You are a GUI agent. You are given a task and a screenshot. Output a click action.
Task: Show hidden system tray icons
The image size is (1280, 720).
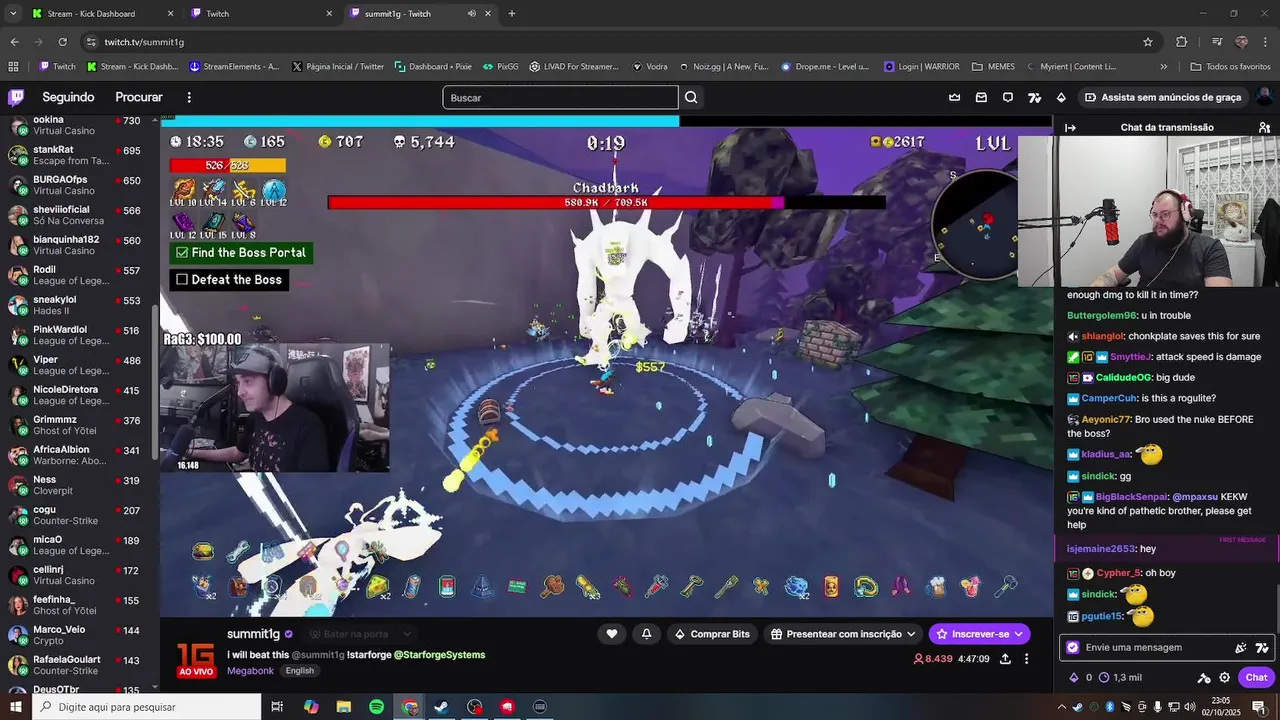[1062, 707]
